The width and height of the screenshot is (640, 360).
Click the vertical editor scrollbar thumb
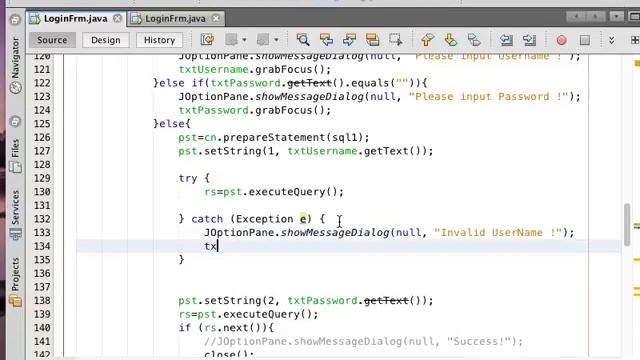(627, 224)
